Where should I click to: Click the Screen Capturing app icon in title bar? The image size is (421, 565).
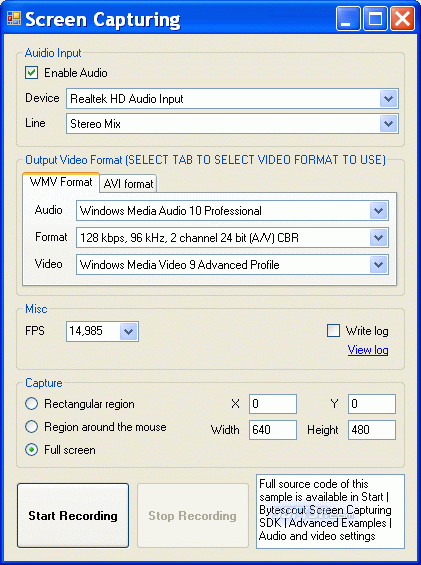click(14, 19)
